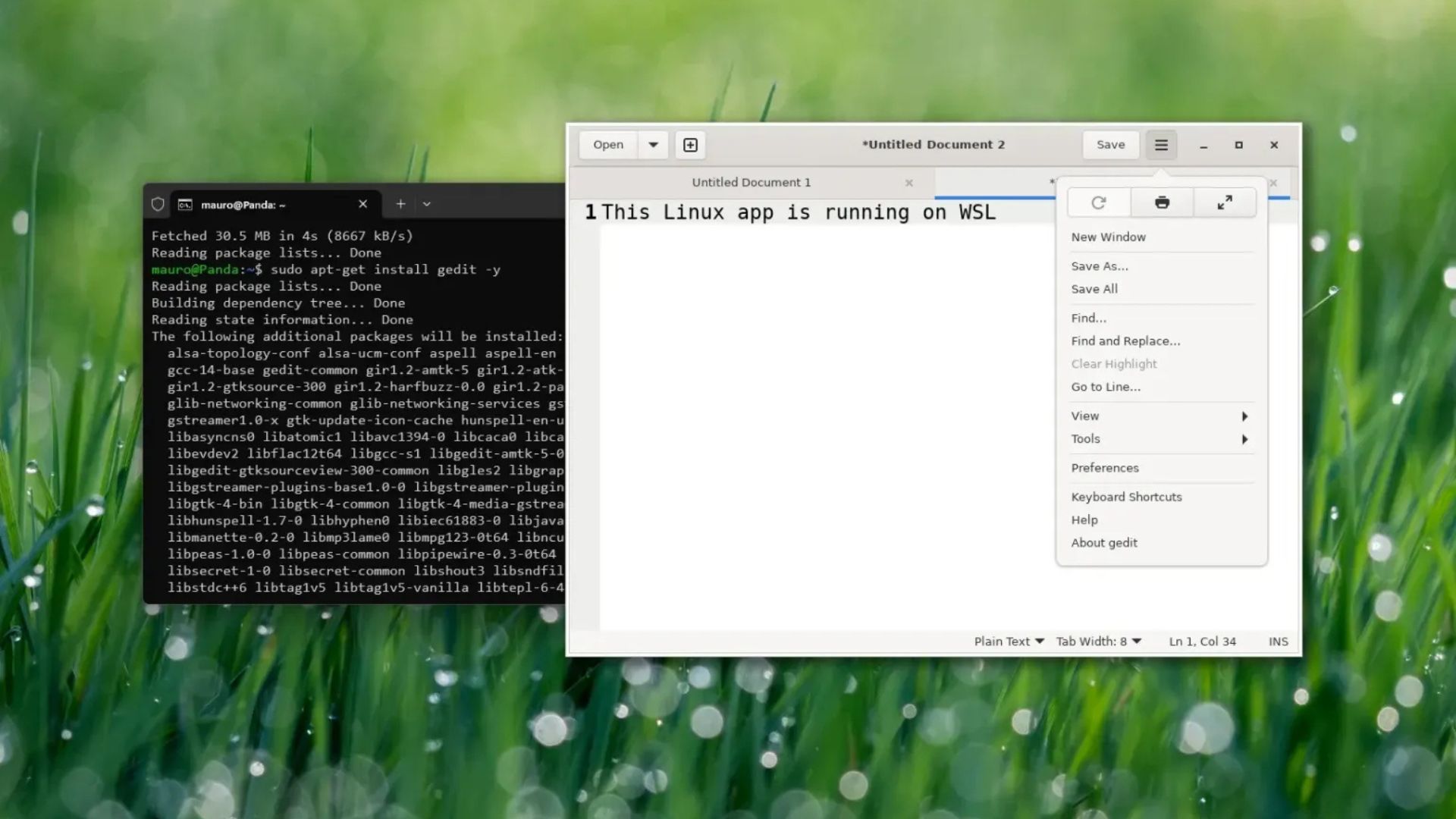Select Find and Replace from the menu

(1125, 340)
